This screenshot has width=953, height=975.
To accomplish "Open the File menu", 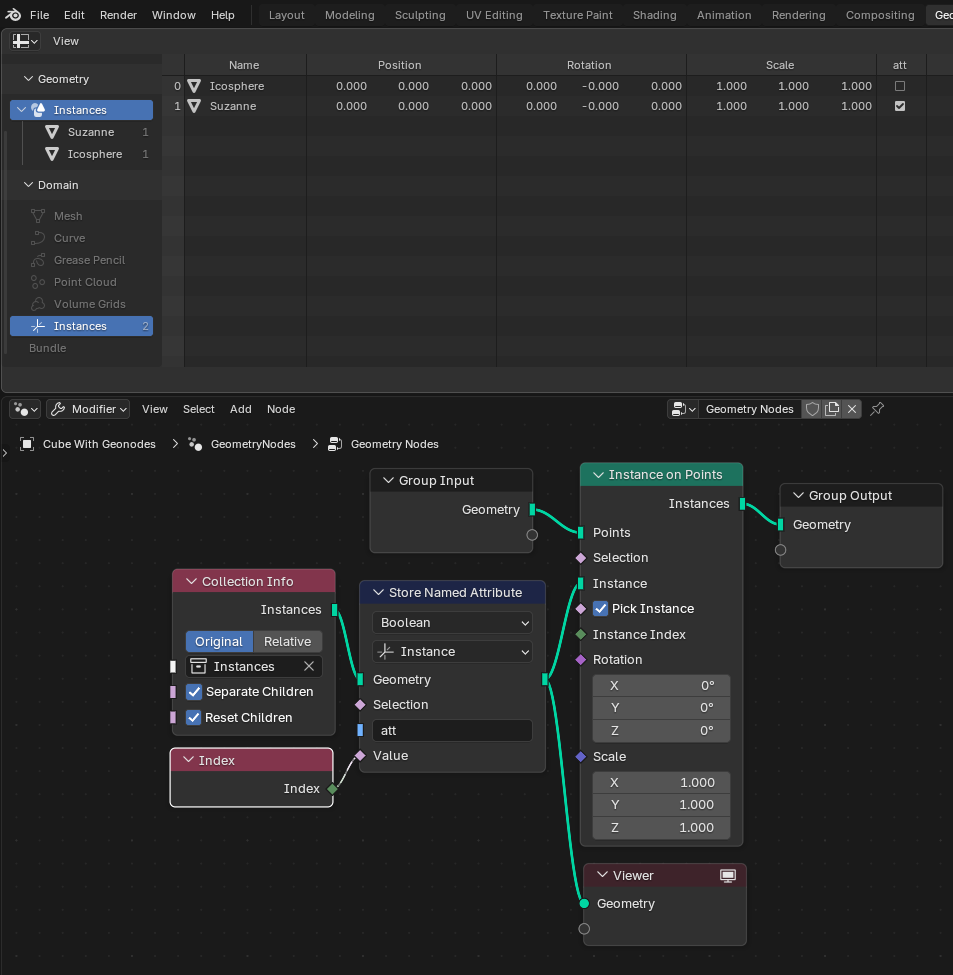I will tap(40, 15).
